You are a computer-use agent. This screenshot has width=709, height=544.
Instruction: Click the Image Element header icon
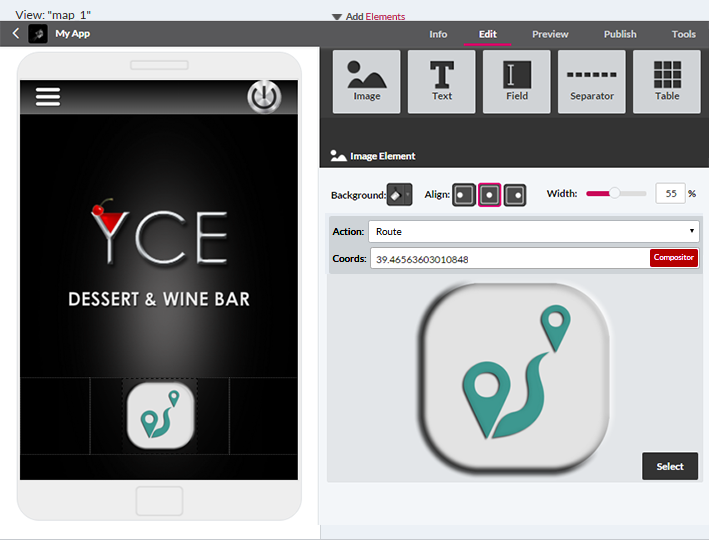point(338,156)
